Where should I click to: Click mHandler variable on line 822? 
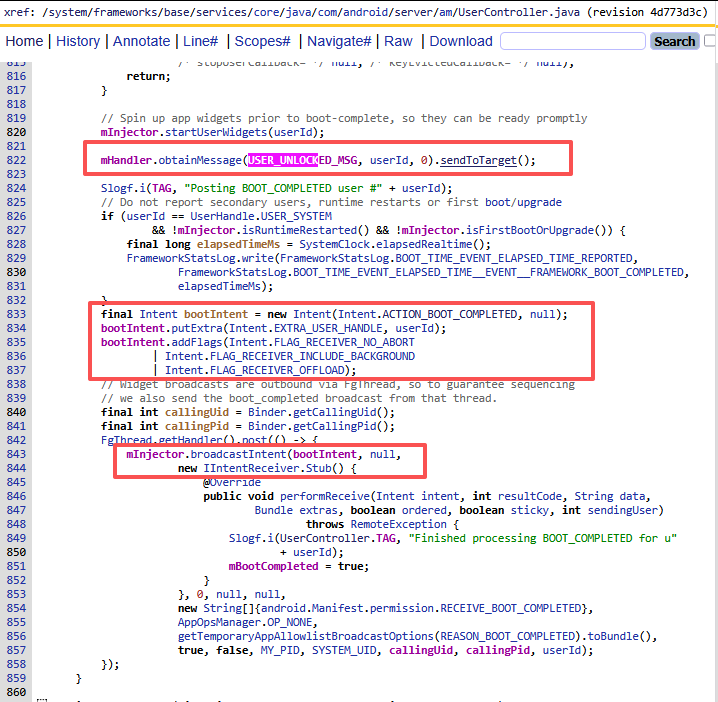pos(126,160)
